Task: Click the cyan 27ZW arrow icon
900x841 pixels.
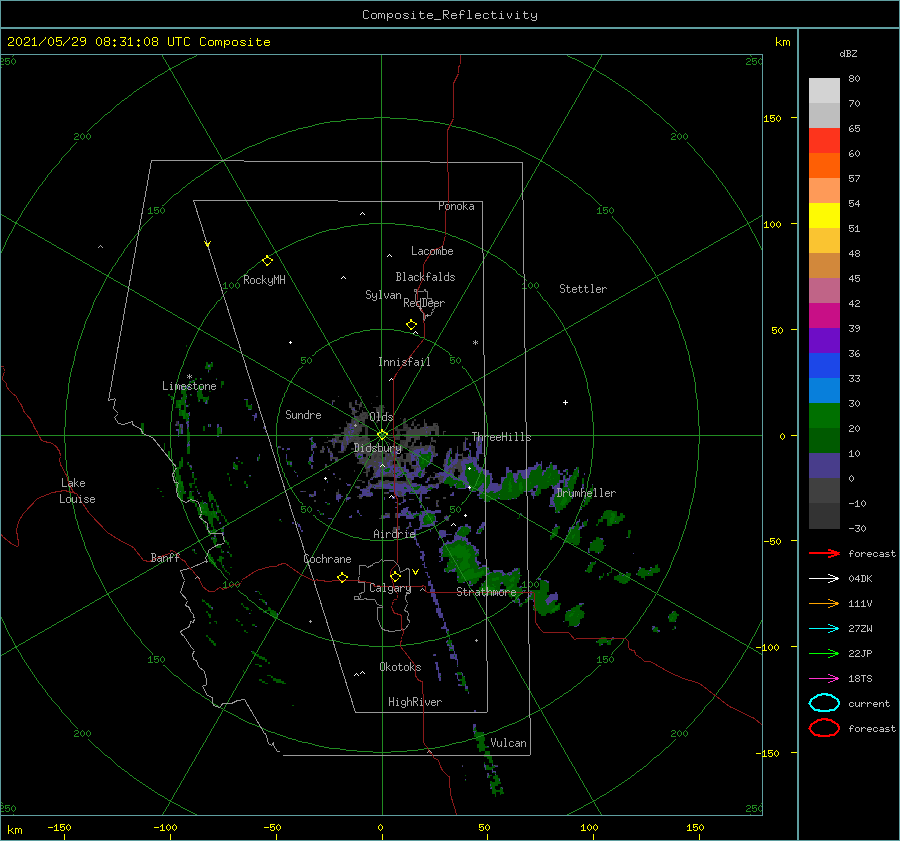Action: pyautogui.click(x=824, y=629)
